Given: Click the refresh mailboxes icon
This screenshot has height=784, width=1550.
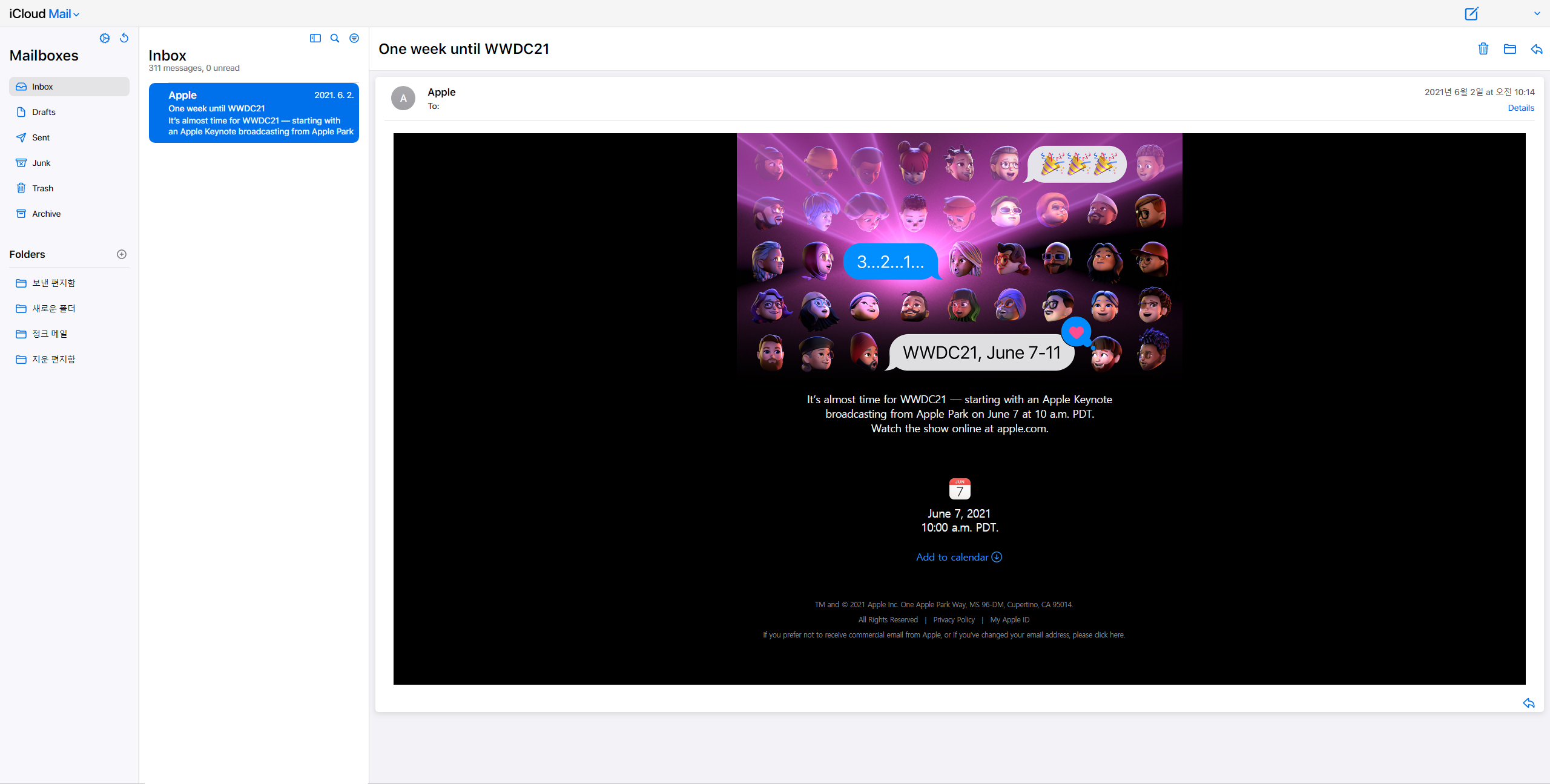Looking at the screenshot, I should click(124, 38).
